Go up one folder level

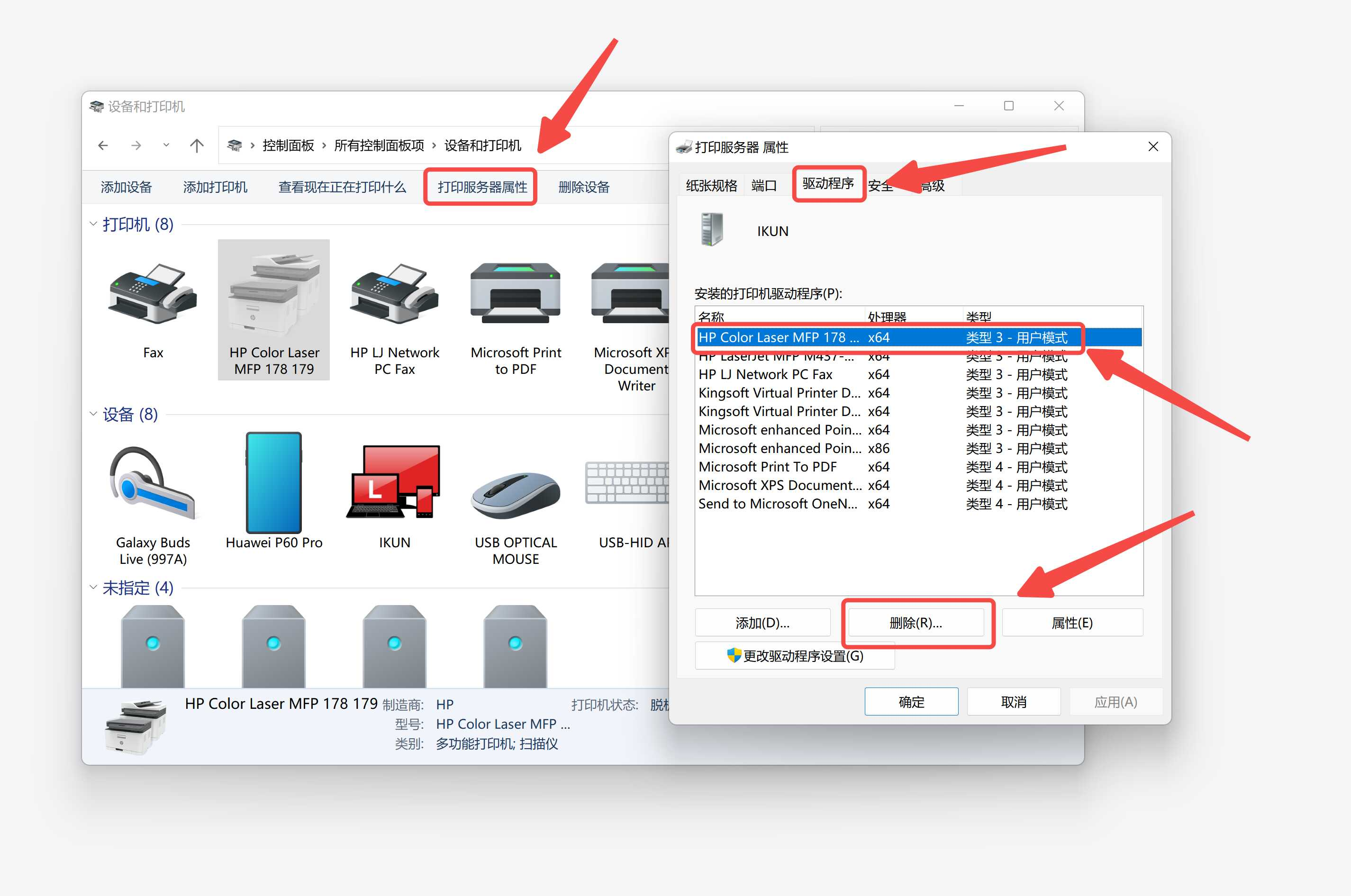coord(197,146)
